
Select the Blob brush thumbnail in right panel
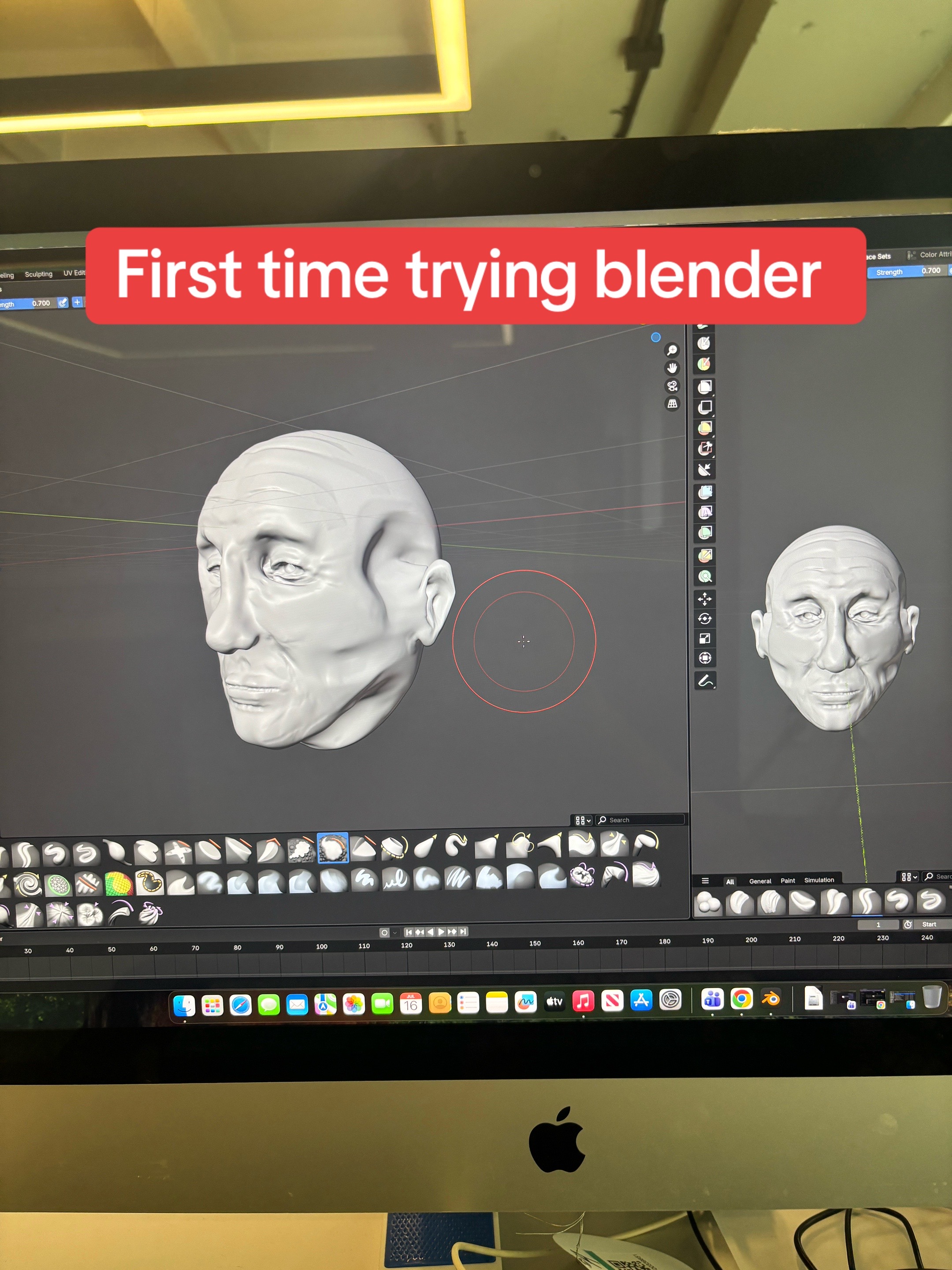point(709,902)
